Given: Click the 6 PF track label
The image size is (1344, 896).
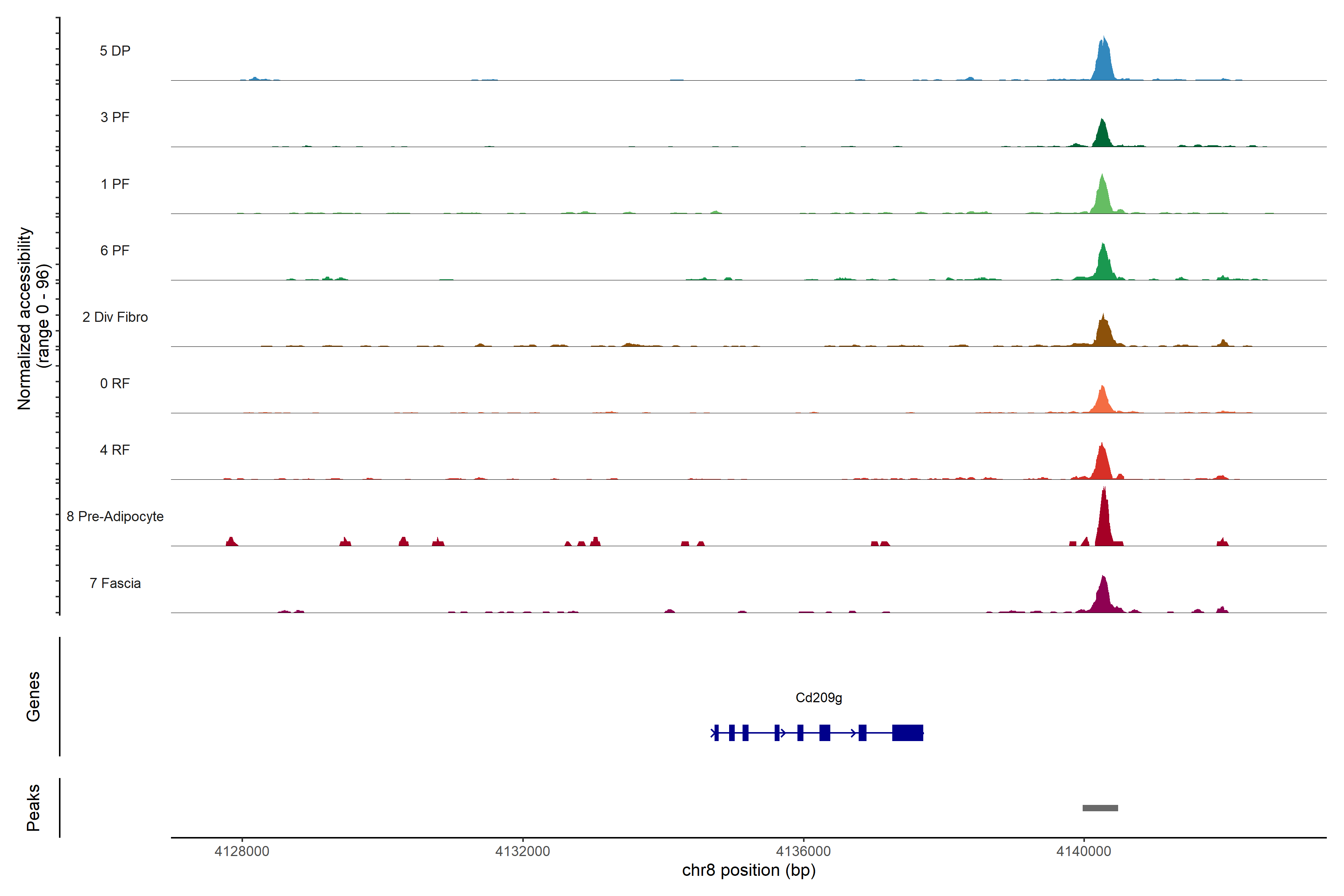Looking at the screenshot, I should pyautogui.click(x=115, y=250).
